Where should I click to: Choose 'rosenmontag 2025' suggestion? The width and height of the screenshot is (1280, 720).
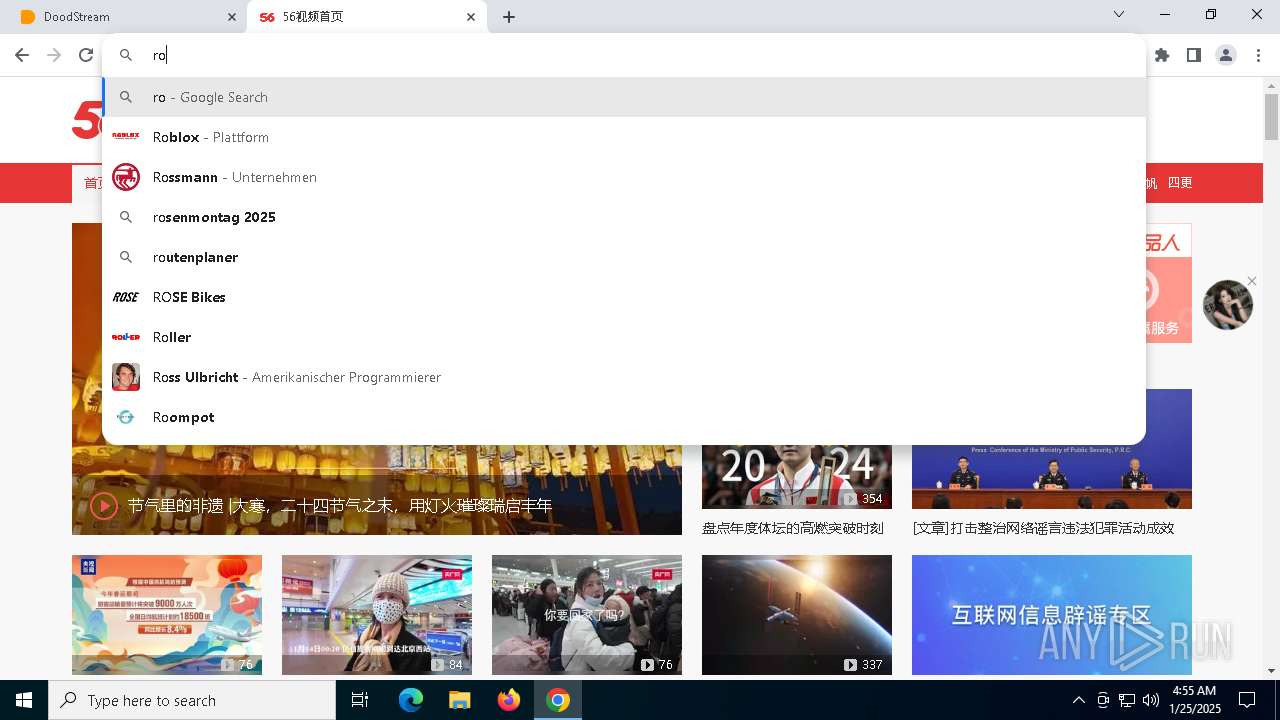coord(624,217)
